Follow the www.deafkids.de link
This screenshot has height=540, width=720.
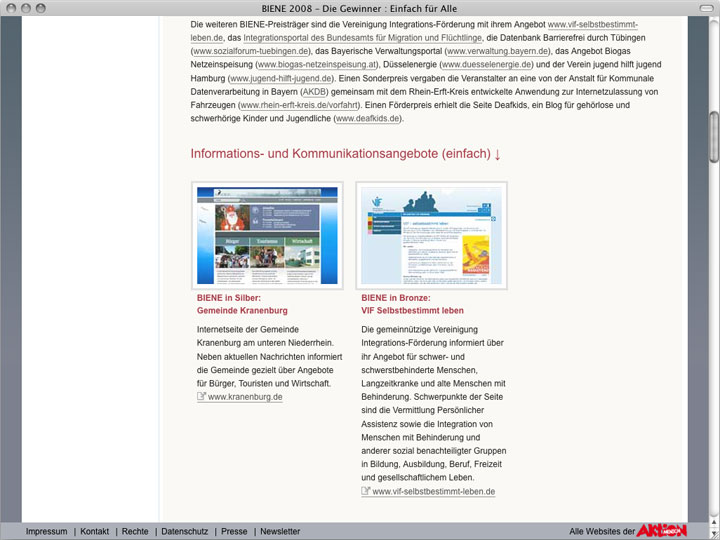tap(368, 119)
